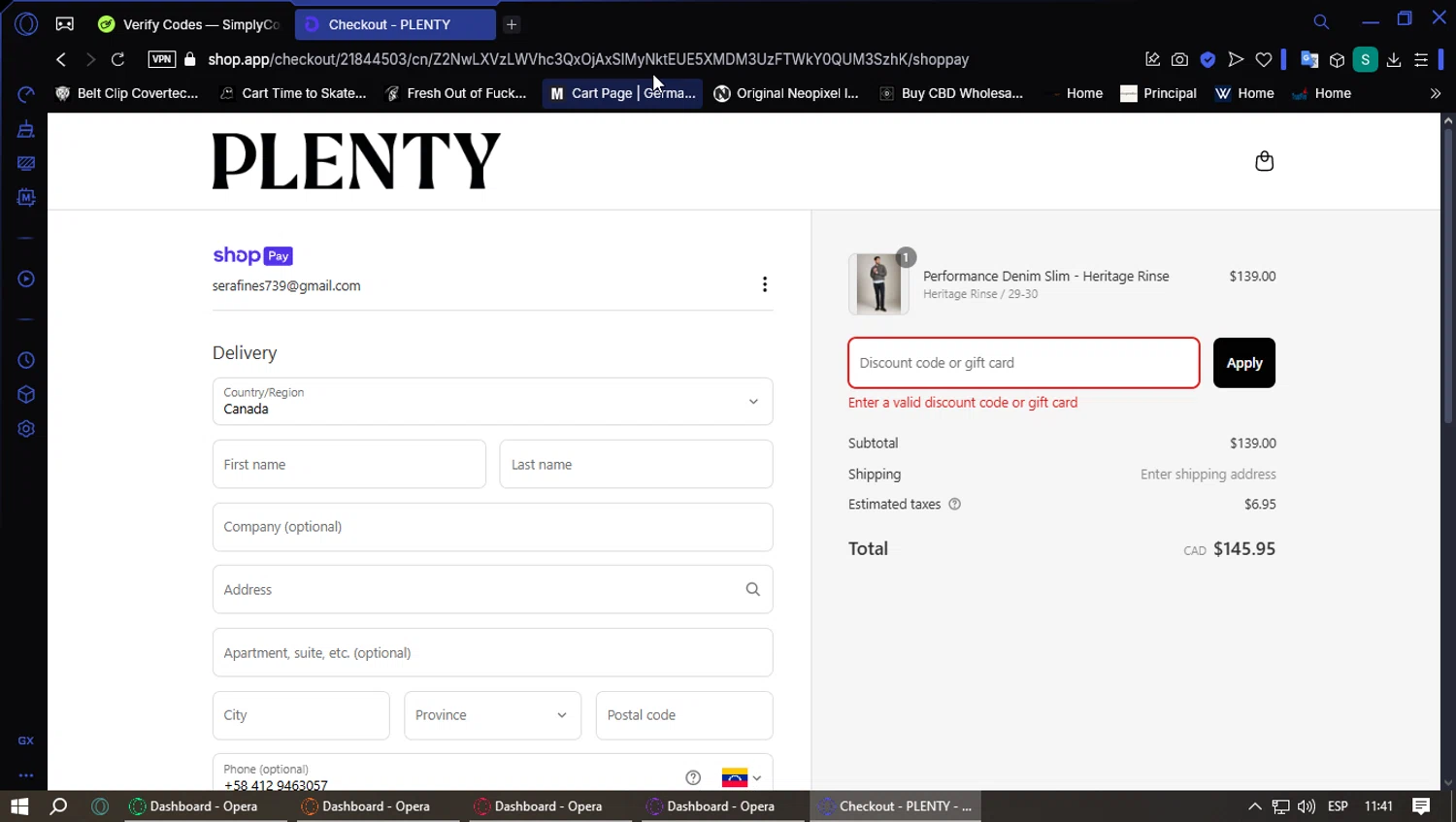Open the Easy Setup menu icon
Viewport: 1456px width, 822px height.
tap(1421, 59)
